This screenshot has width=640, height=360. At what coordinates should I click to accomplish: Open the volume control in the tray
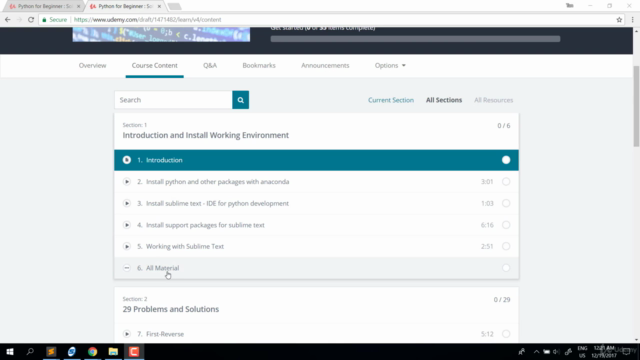(556, 351)
